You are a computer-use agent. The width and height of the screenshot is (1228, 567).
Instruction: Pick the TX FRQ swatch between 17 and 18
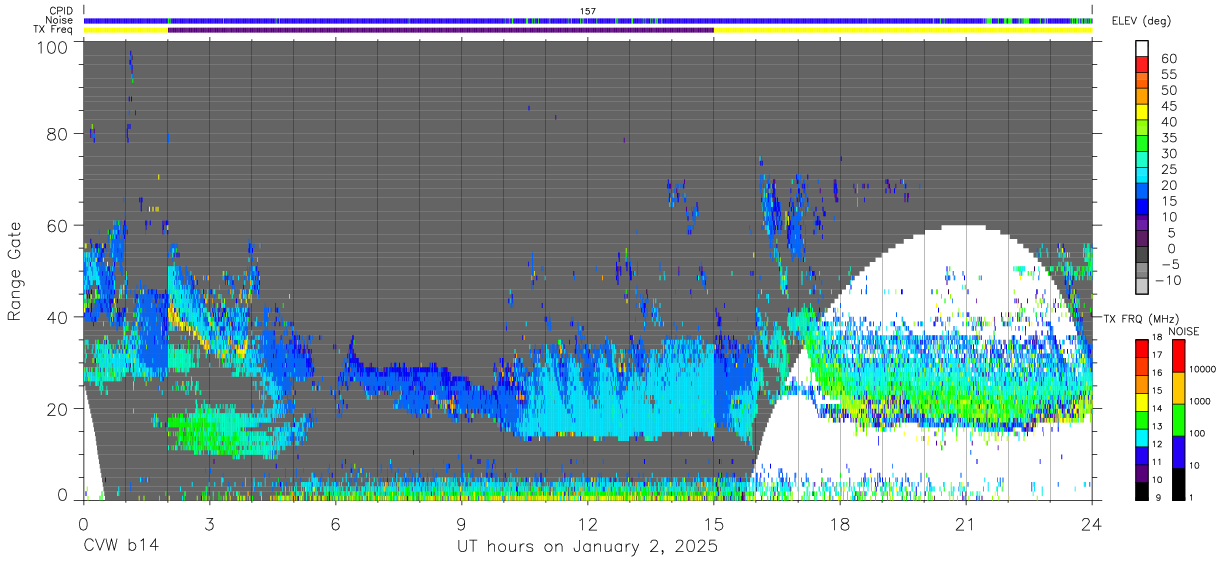coord(1142,347)
